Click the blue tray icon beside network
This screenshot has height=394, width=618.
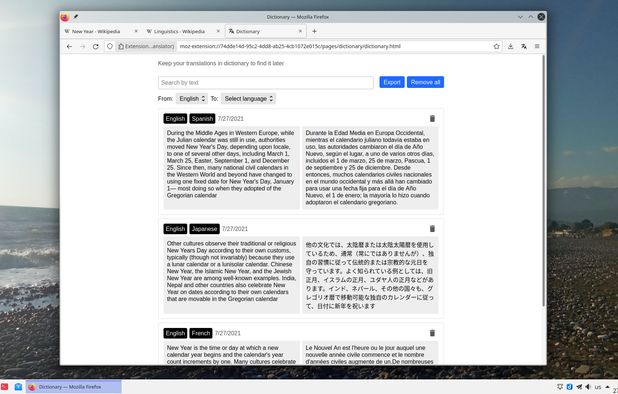(x=569, y=387)
